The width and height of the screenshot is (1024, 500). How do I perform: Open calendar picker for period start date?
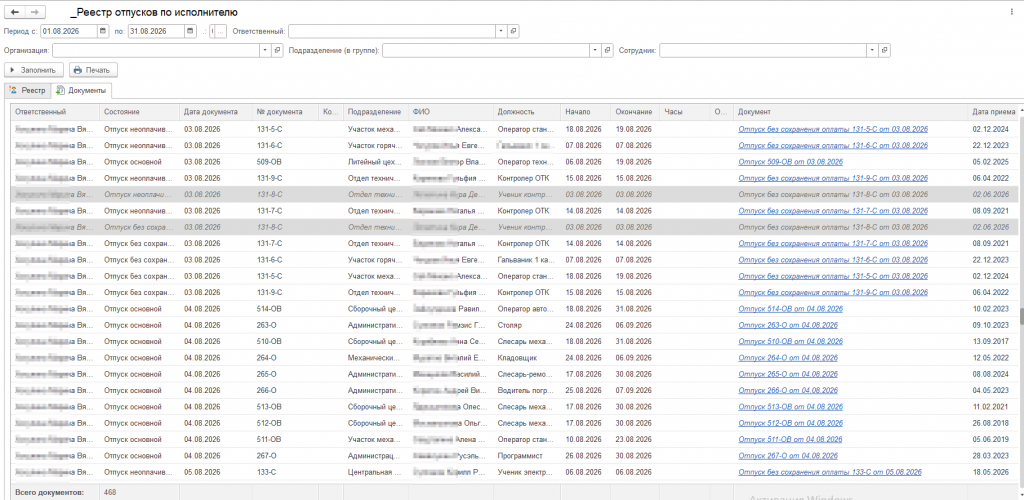pos(103,31)
